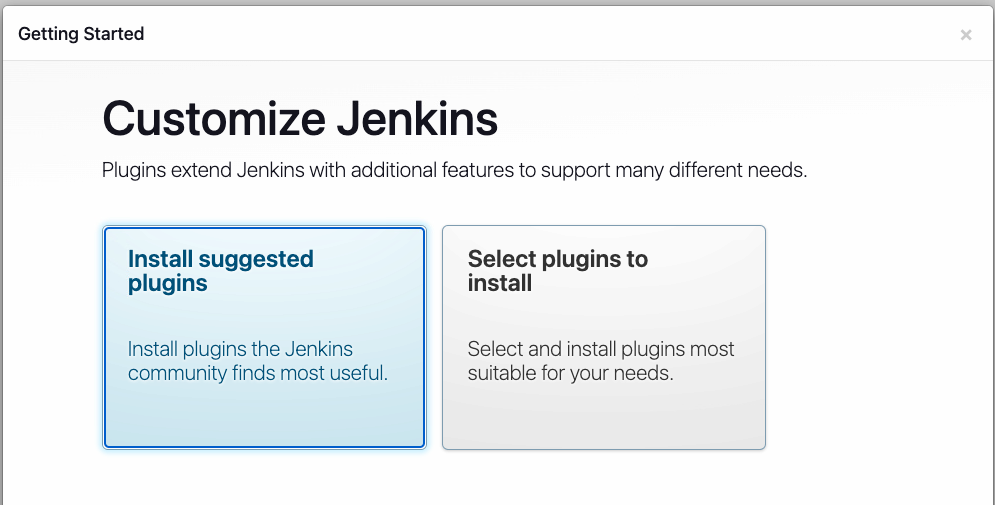
Task: Click the Getting Started dialog title
Action: tap(81, 34)
